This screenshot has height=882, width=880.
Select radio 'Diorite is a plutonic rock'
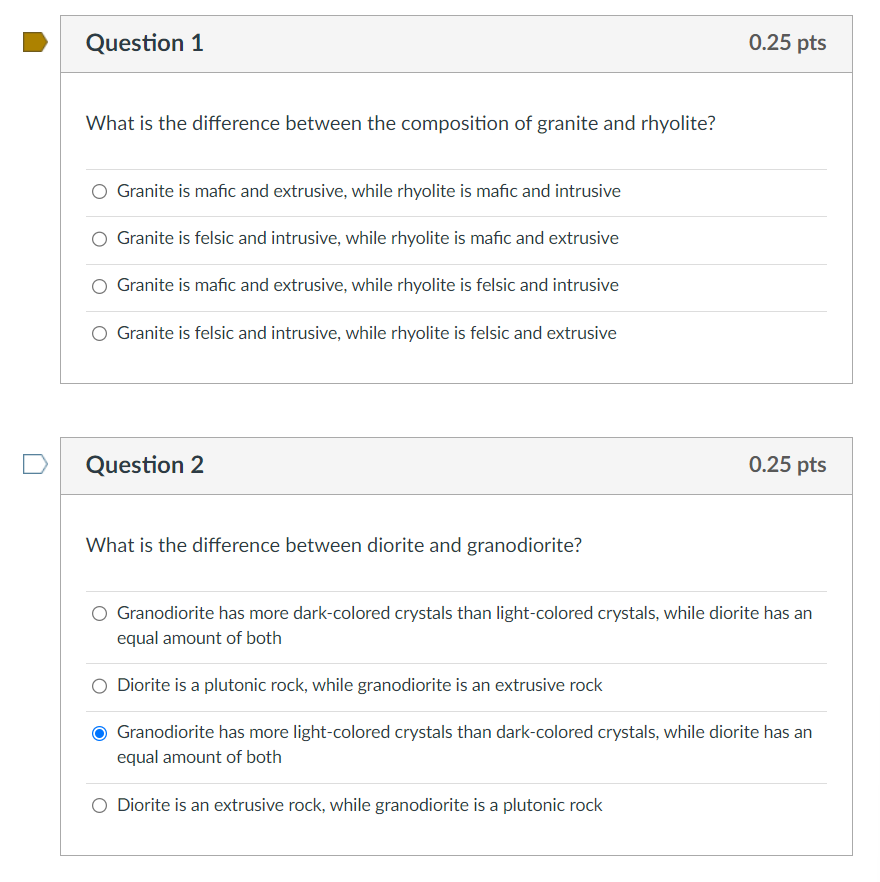[99, 686]
